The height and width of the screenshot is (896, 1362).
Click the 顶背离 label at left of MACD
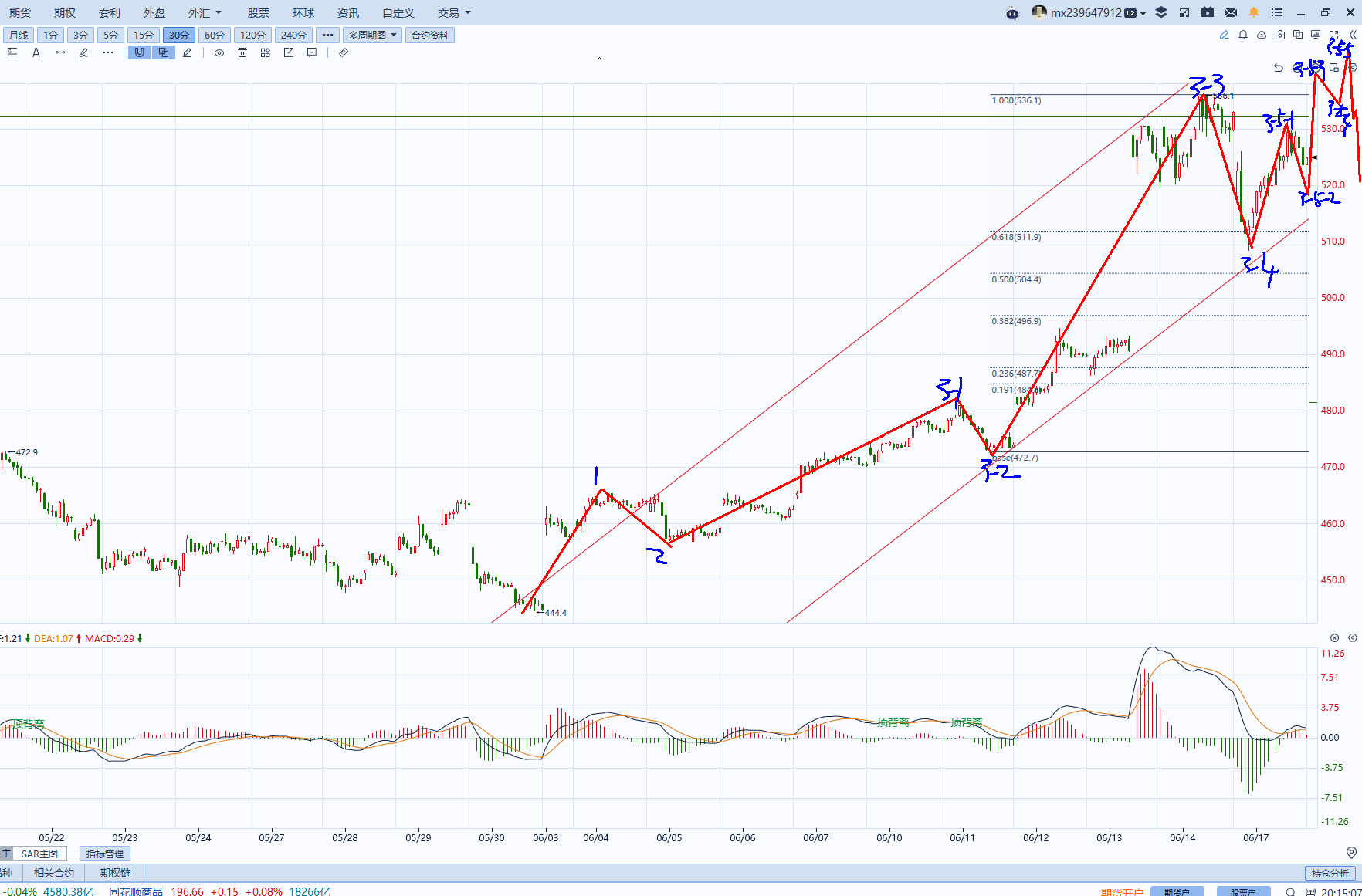(29, 723)
